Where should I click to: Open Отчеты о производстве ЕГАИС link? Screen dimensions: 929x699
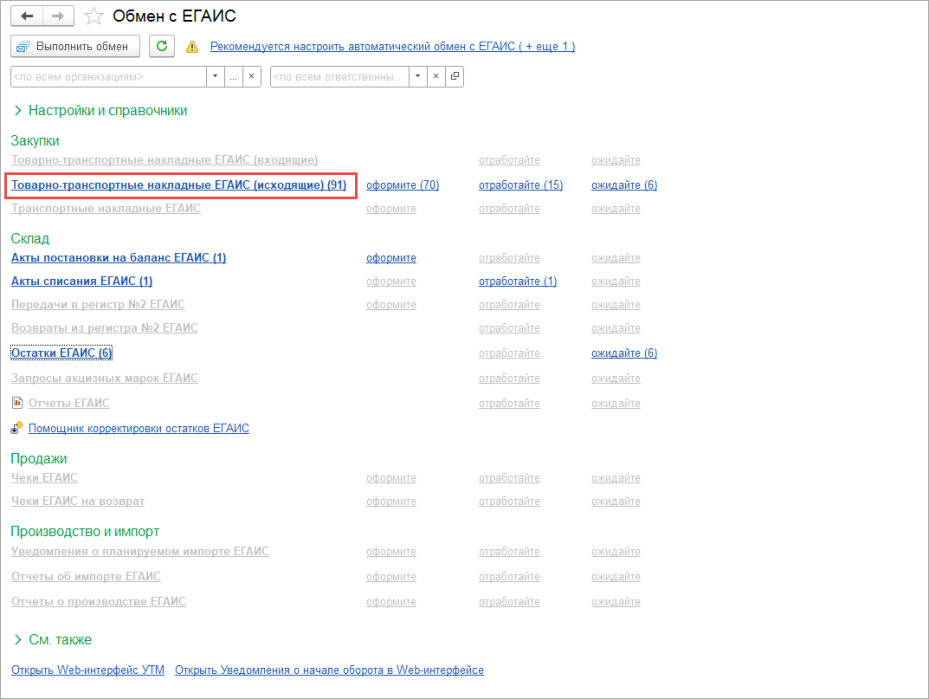click(98, 602)
